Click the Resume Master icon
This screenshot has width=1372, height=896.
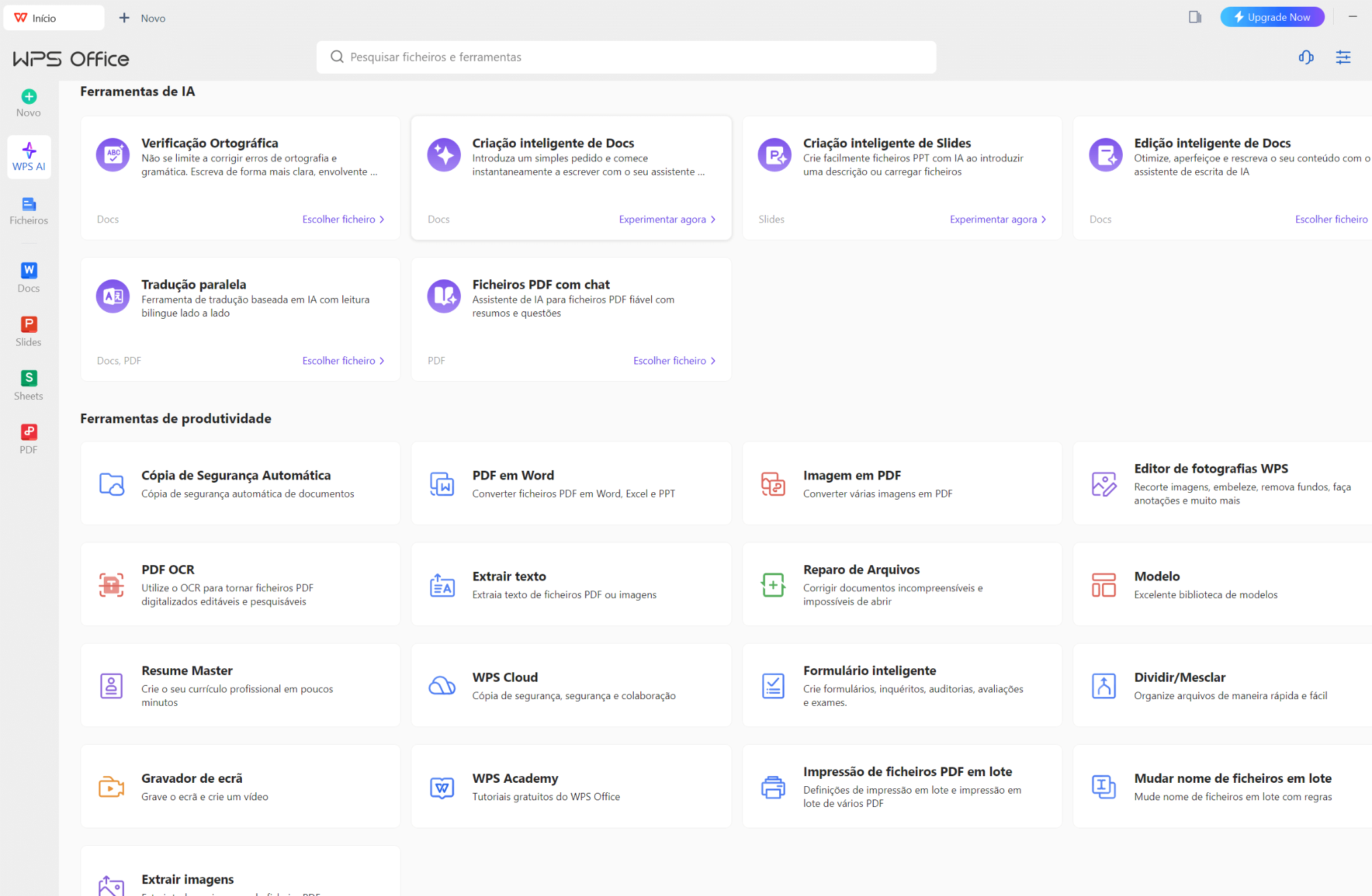tap(111, 686)
